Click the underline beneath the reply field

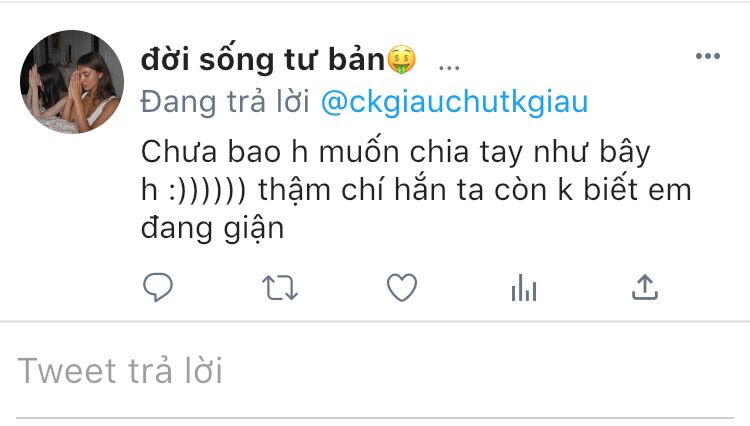[375, 418]
